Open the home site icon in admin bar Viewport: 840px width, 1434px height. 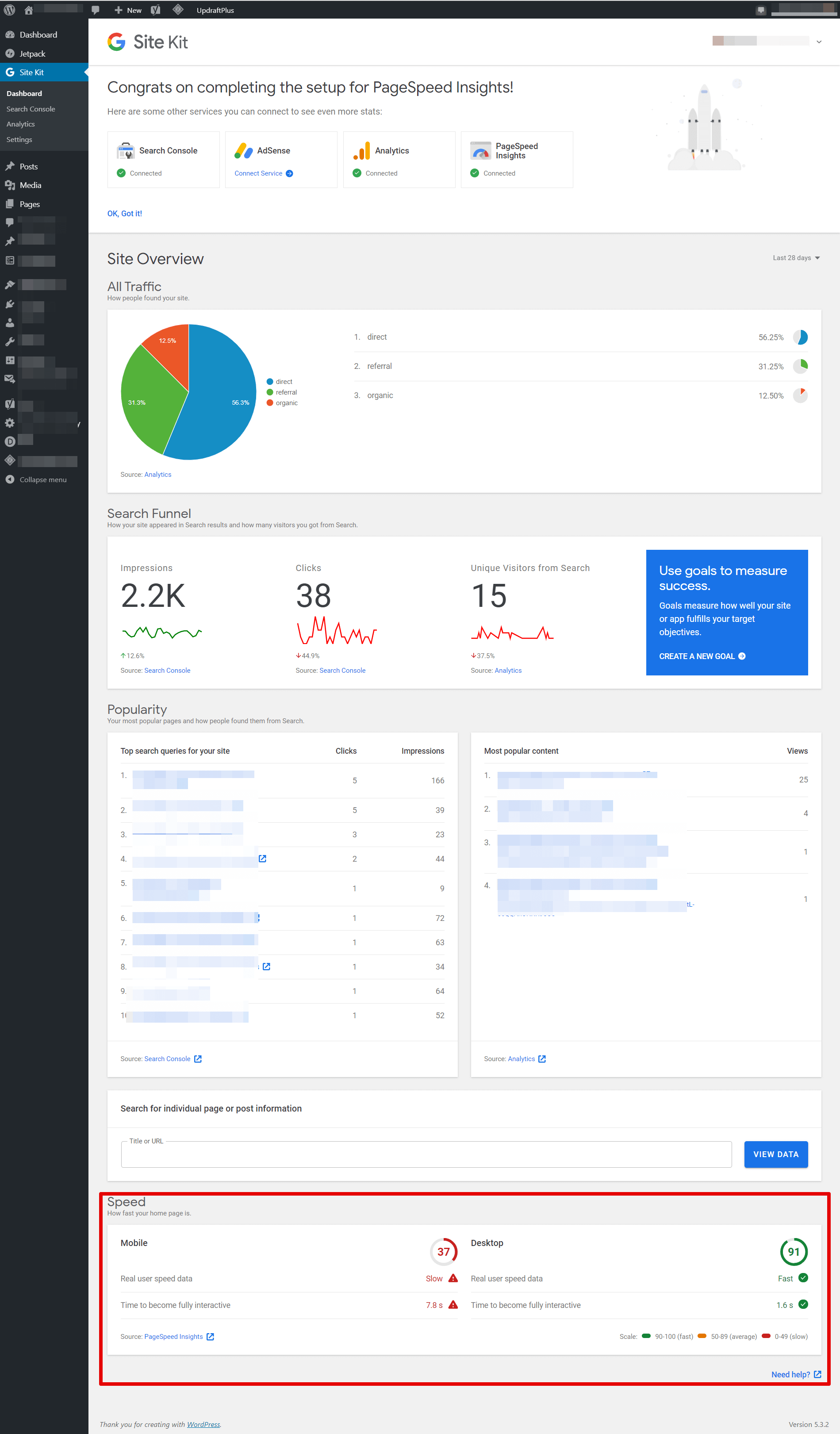click(x=28, y=10)
